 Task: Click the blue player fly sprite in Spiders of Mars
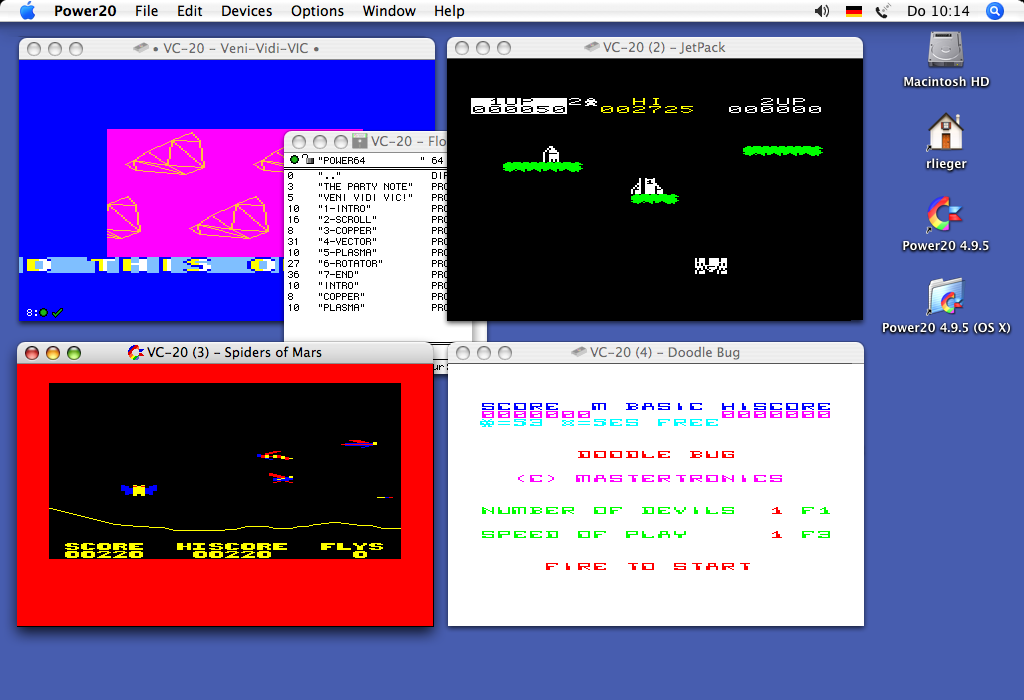[138, 490]
